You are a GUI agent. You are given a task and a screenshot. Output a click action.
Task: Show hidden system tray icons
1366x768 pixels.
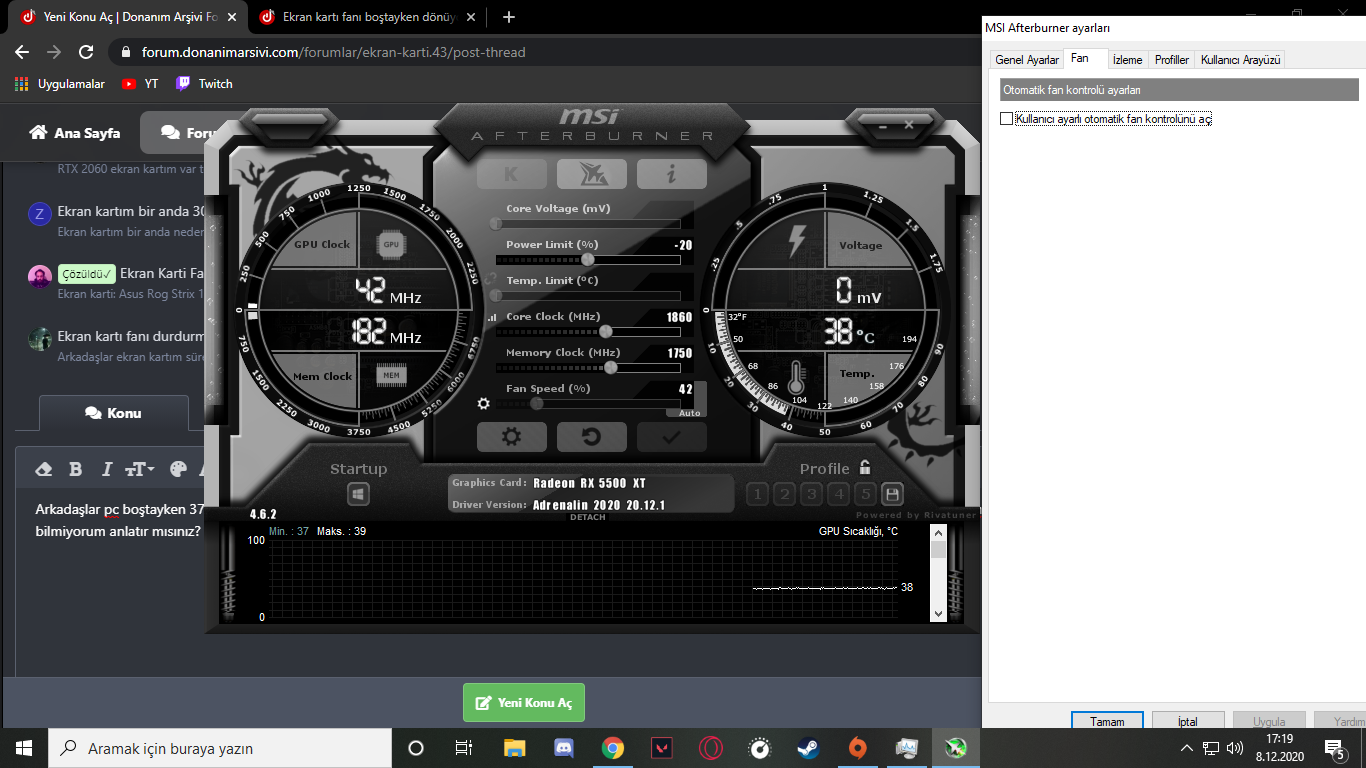1187,748
